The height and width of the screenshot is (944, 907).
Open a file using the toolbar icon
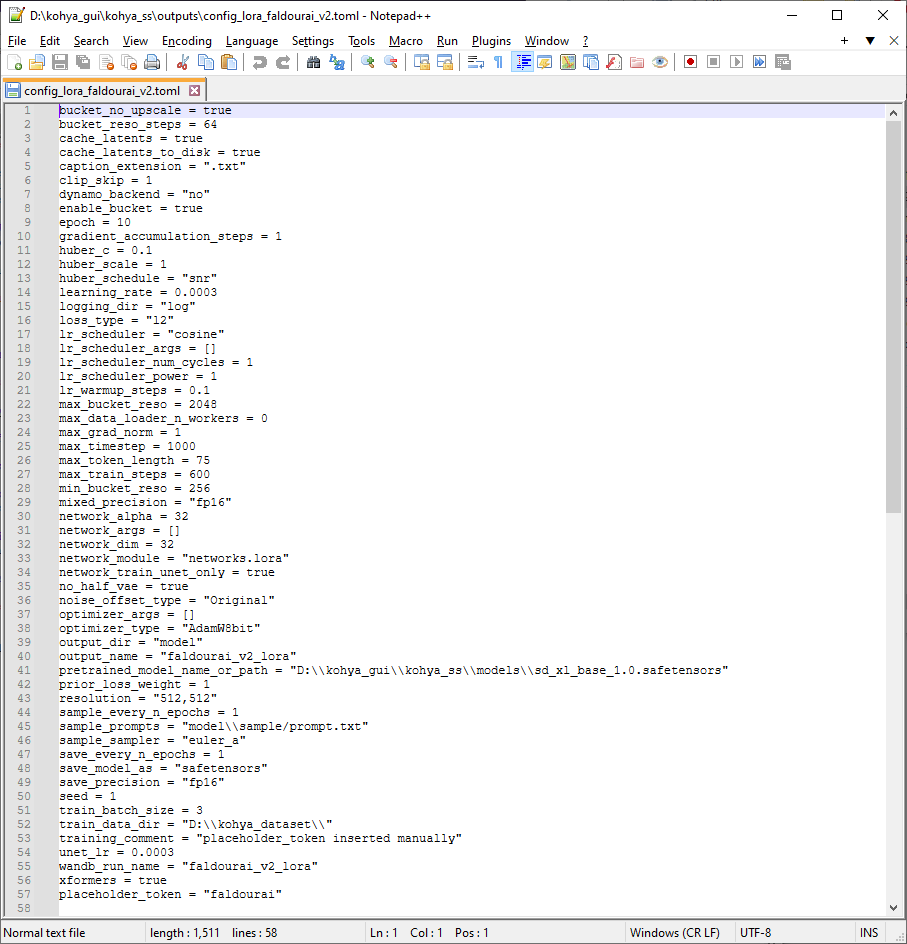[37, 61]
